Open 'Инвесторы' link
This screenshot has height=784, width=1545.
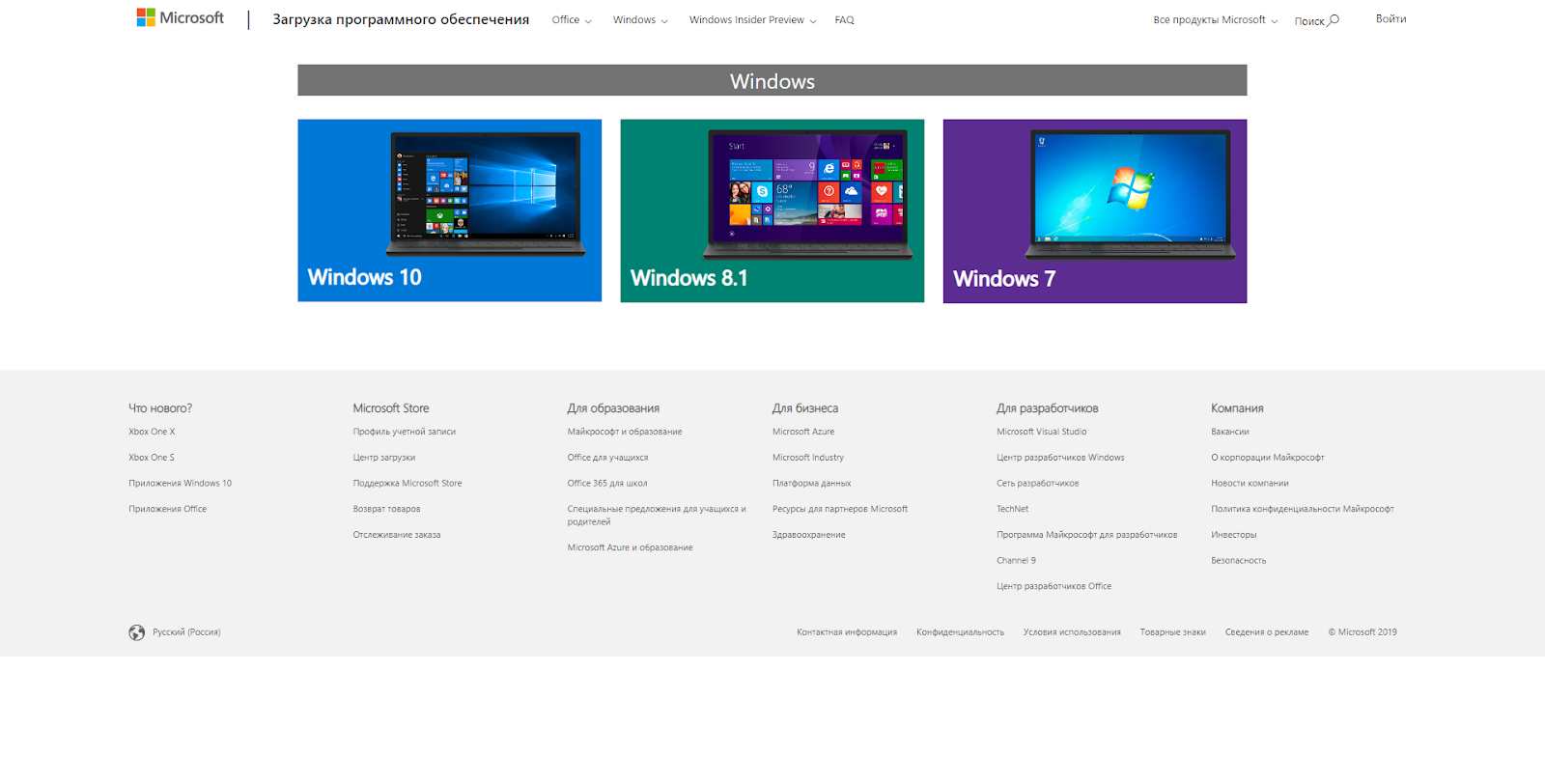tap(1234, 535)
